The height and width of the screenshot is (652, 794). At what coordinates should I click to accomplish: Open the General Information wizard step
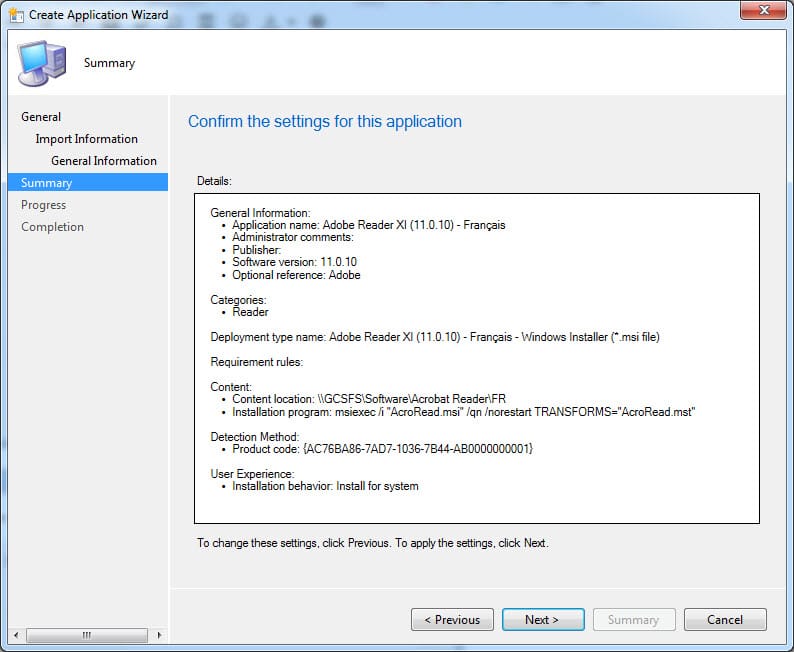pyautogui.click(x=104, y=161)
